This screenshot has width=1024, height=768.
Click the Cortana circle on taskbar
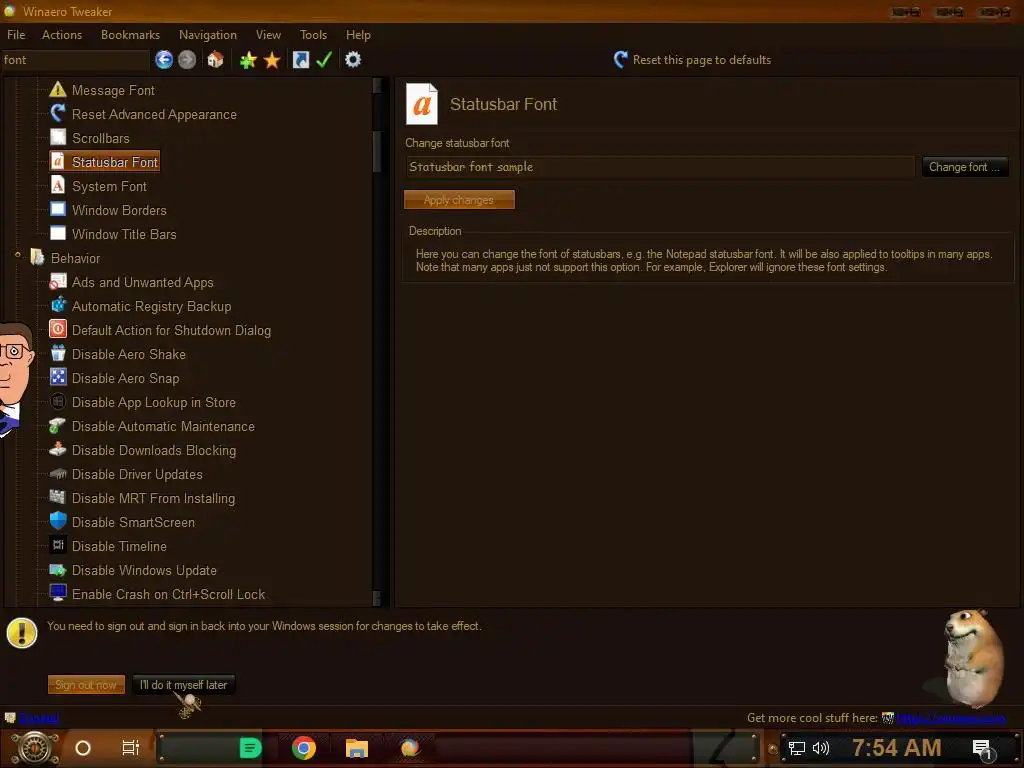[x=83, y=748]
